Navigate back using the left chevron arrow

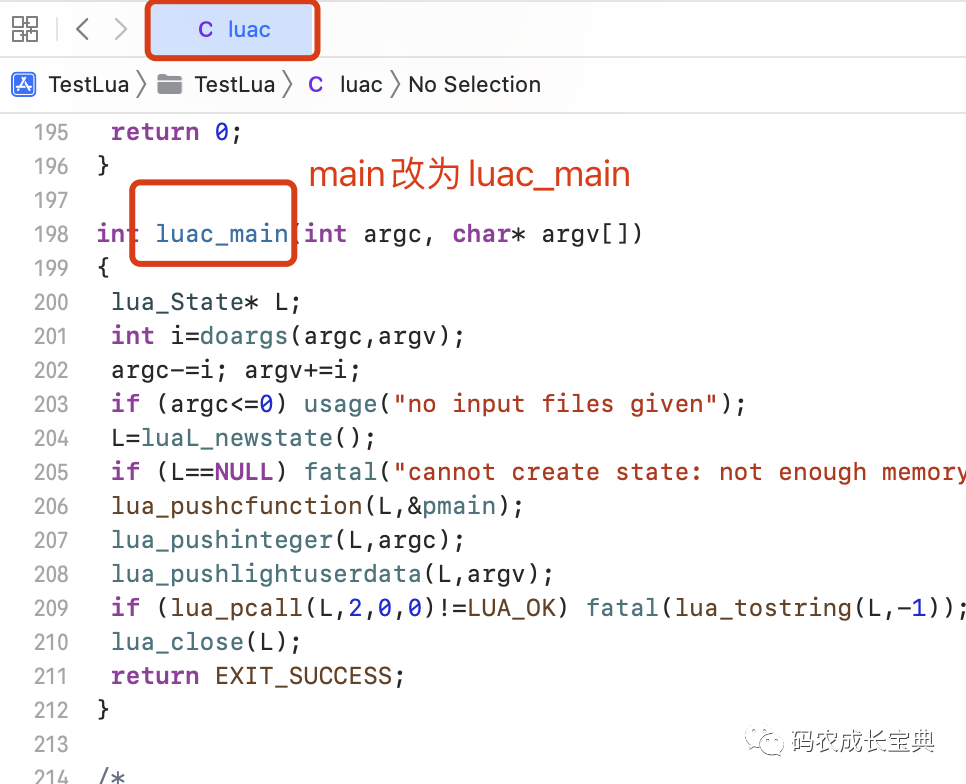[x=82, y=29]
